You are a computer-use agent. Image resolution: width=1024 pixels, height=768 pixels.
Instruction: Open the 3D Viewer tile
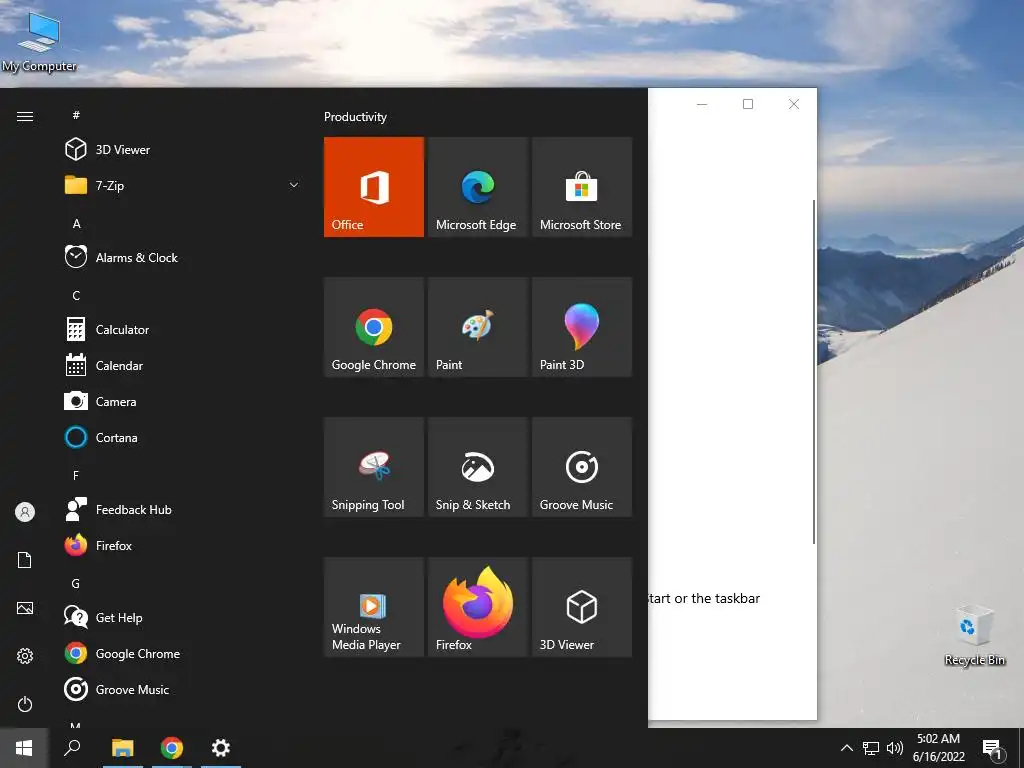582,607
